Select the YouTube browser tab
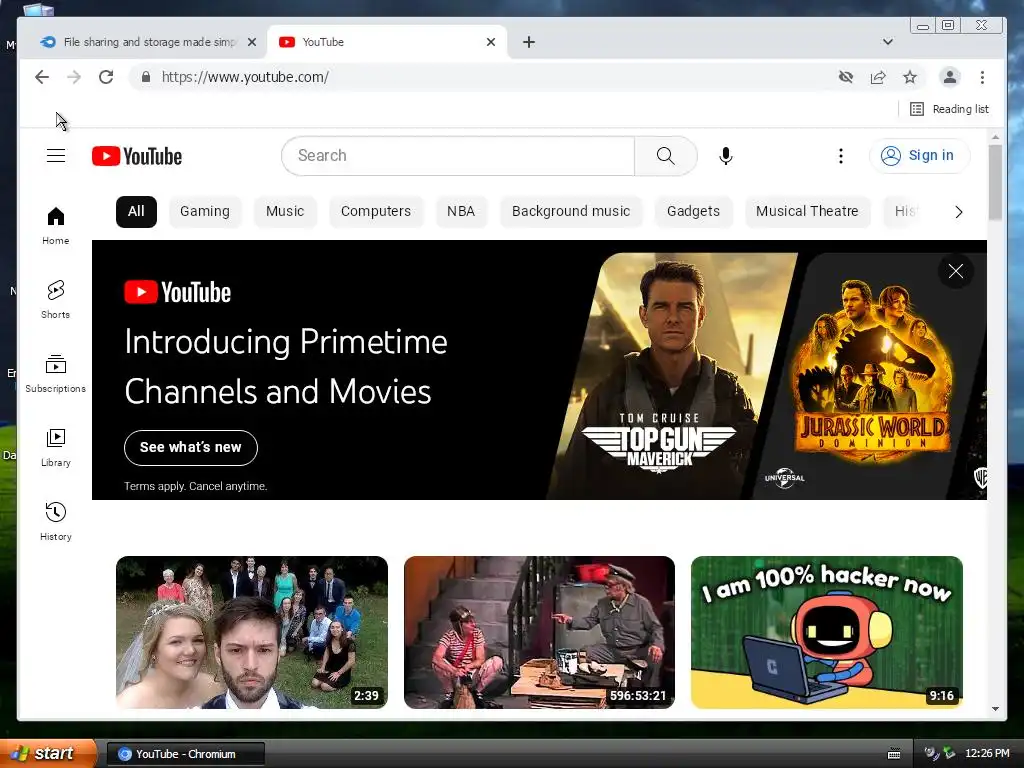 click(x=385, y=42)
